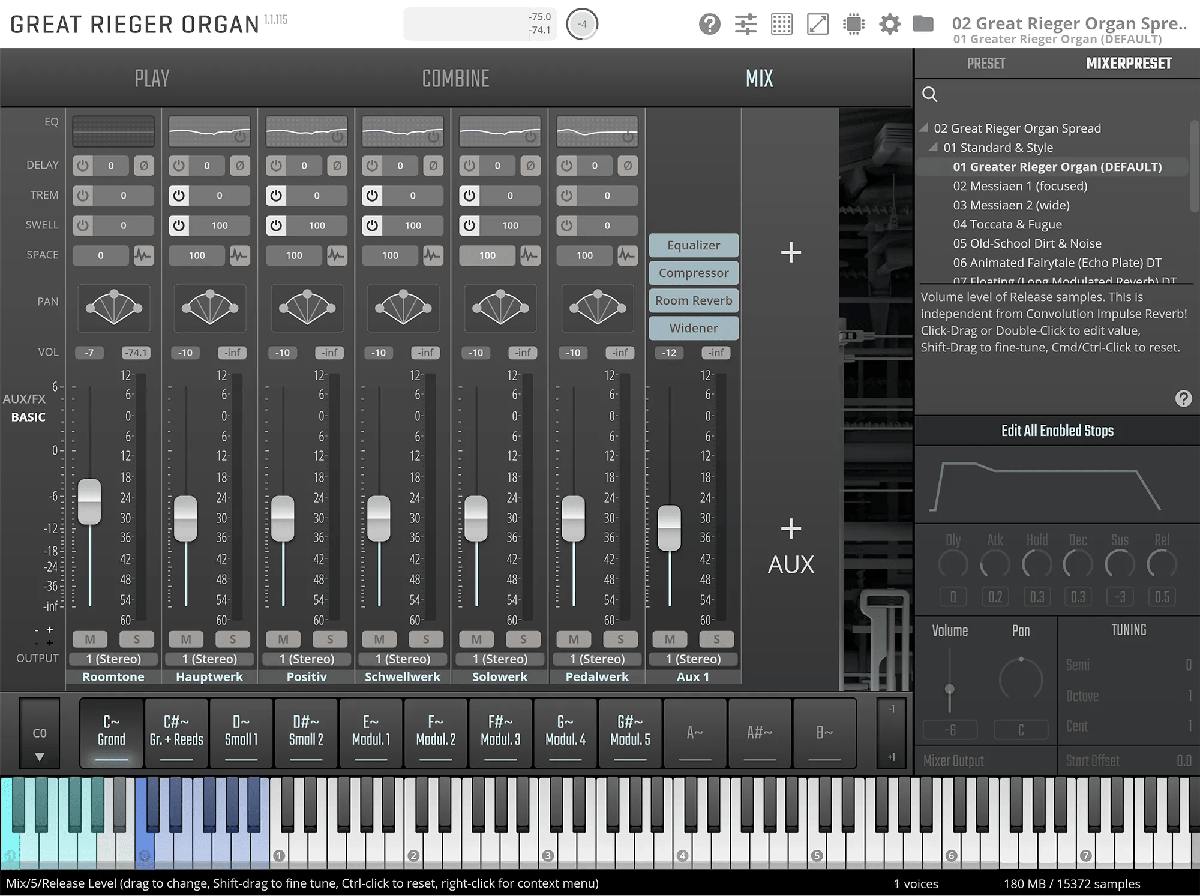Click the help question mark icon in header
The height and width of the screenshot is (896, 1200).
[710, 24]
